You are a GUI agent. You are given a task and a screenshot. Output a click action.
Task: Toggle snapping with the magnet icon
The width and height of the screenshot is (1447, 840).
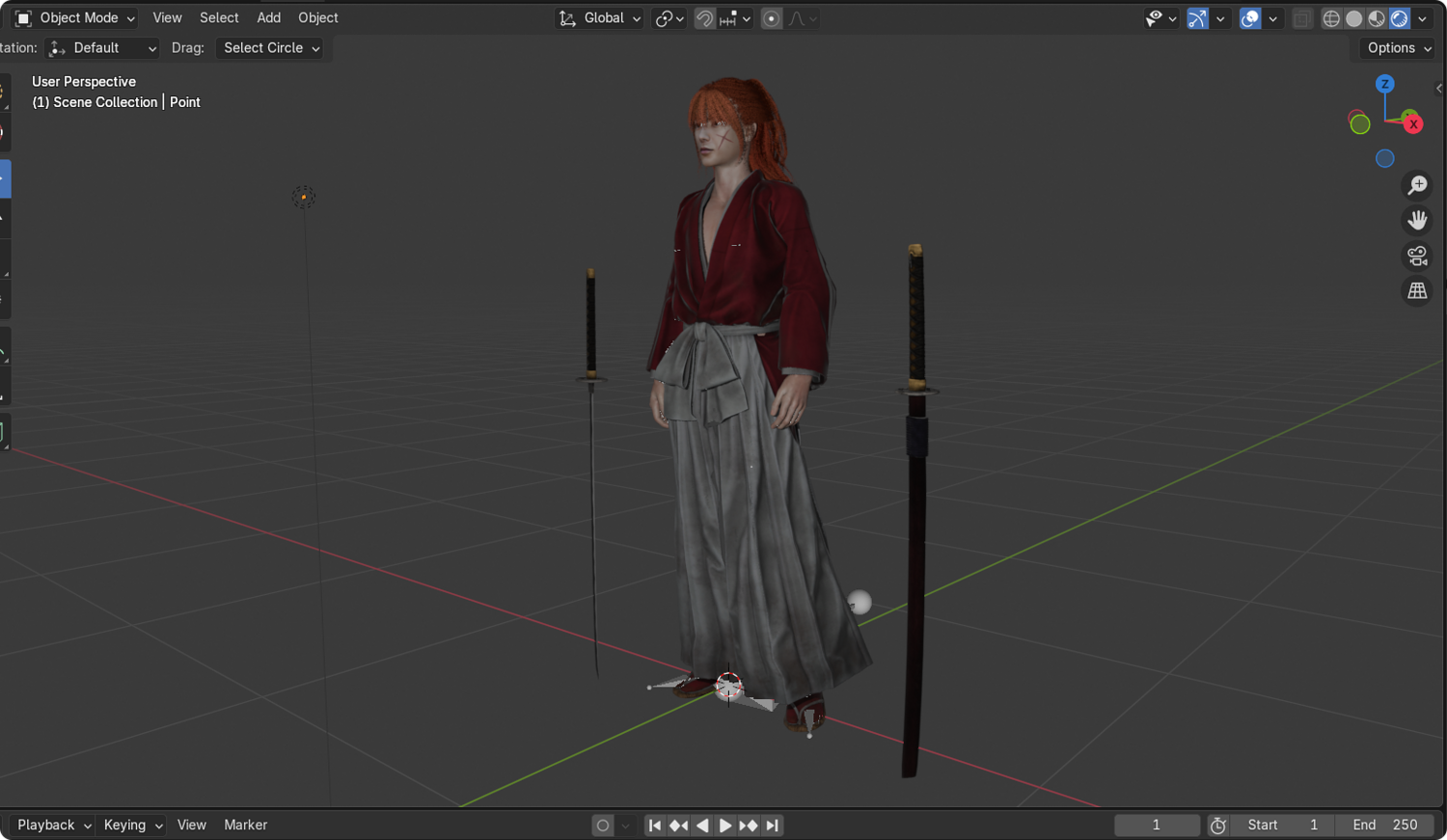pos(705,18)
